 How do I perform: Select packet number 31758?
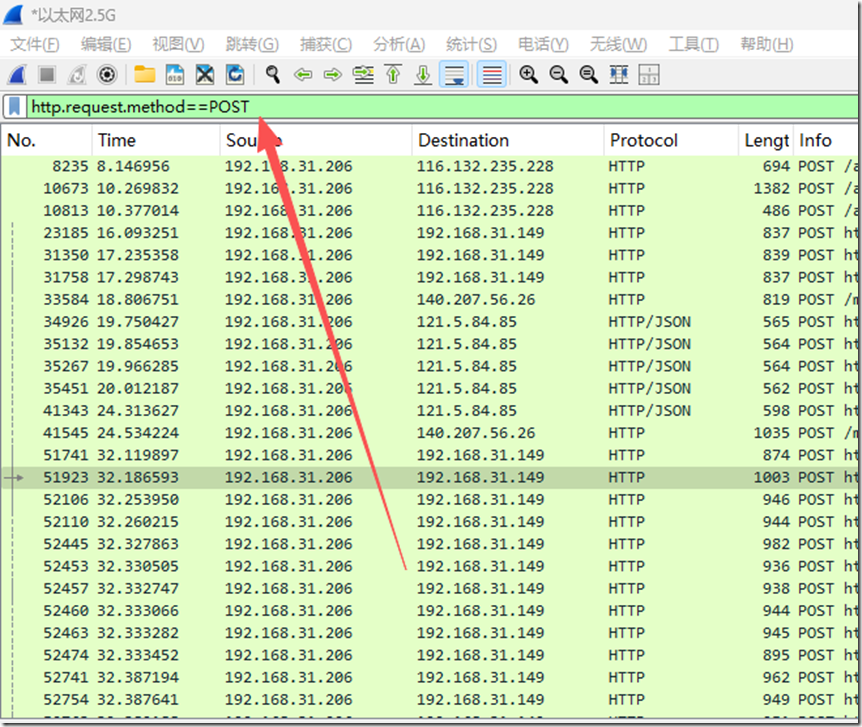[x=429, y=277]
